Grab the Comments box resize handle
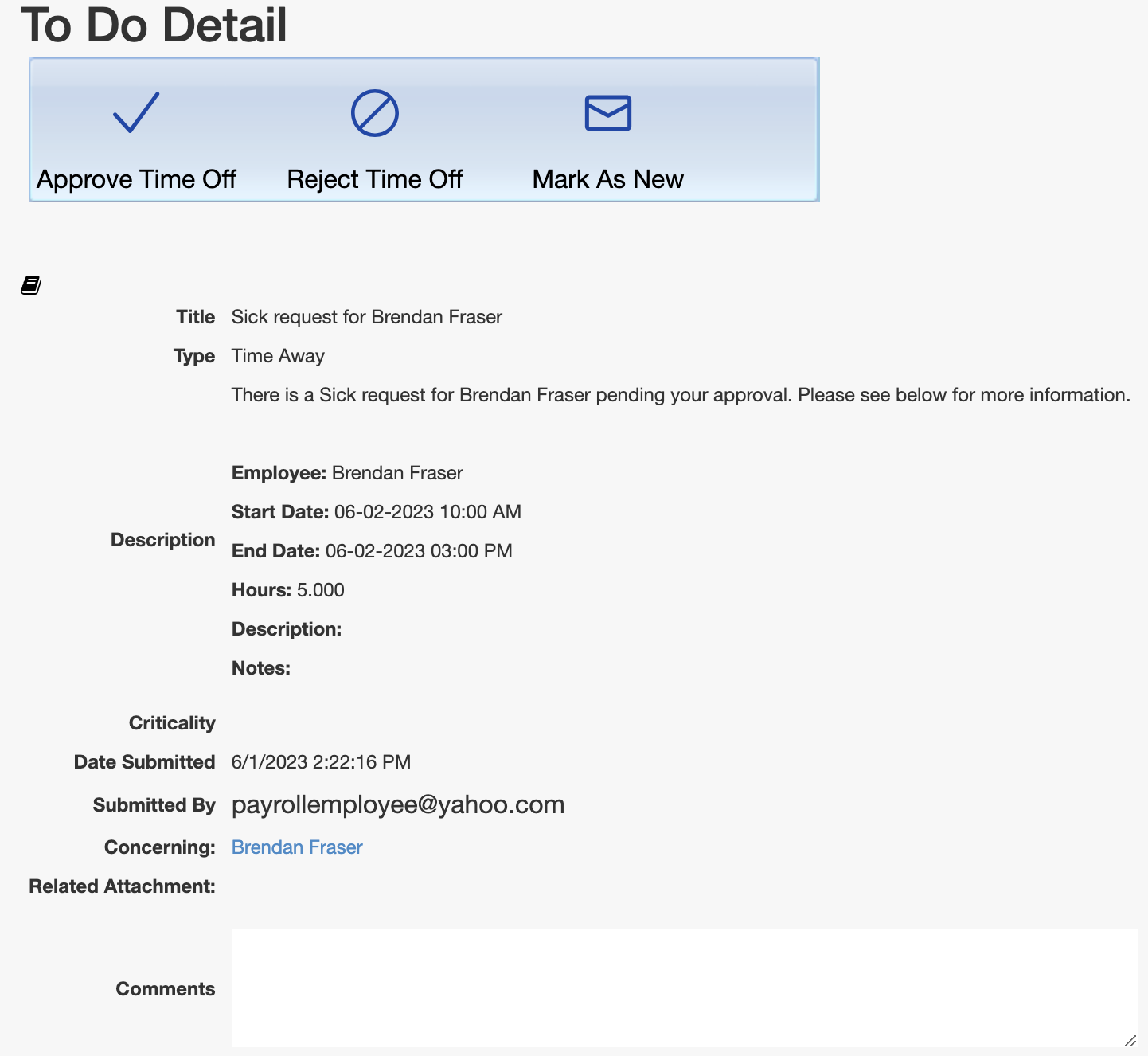Image resolution: width=1148 pixels, height=1056 pixels. click(1130, 1040)
